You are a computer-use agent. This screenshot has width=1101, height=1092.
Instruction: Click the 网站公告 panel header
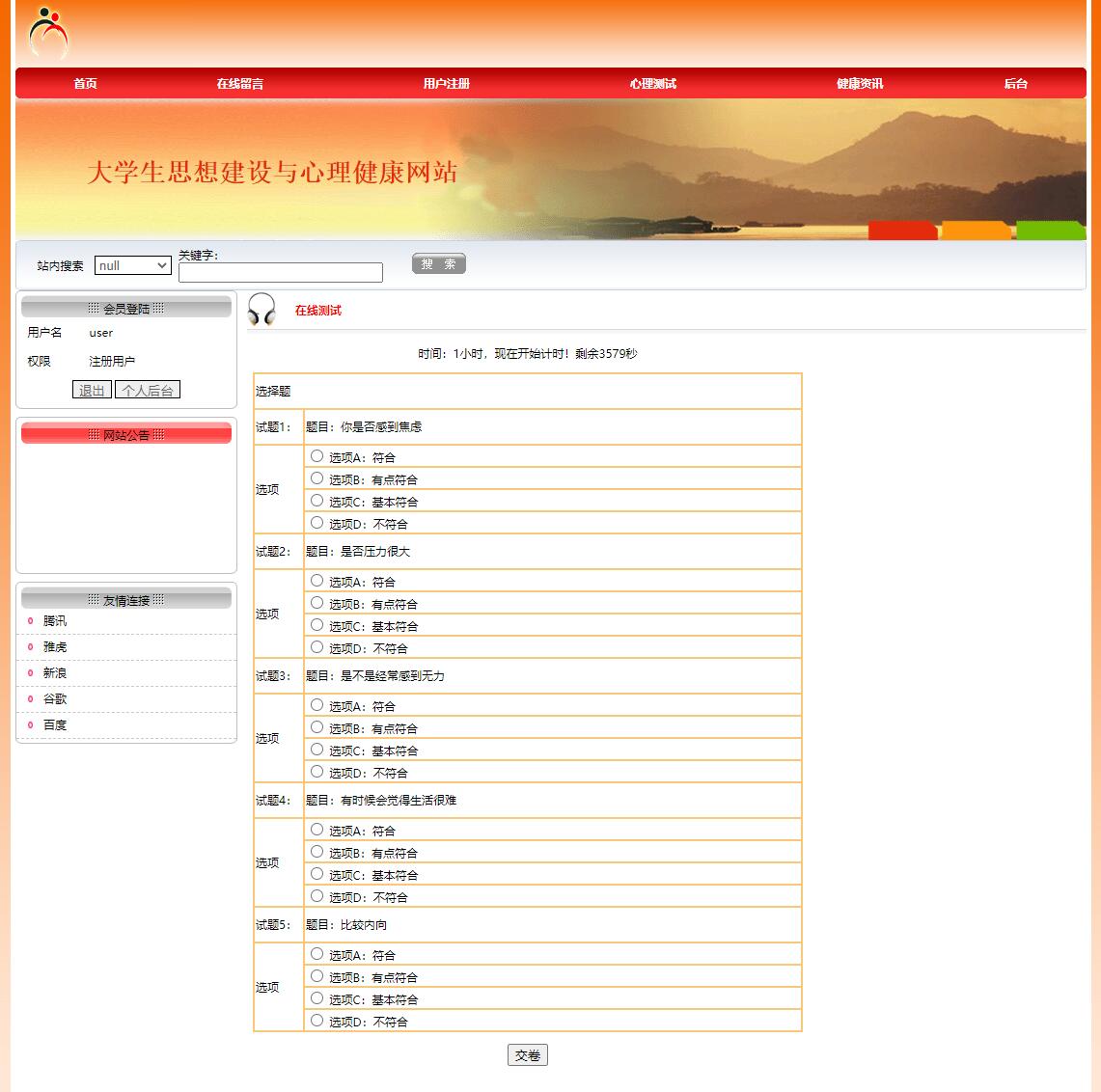pos(125,434)
